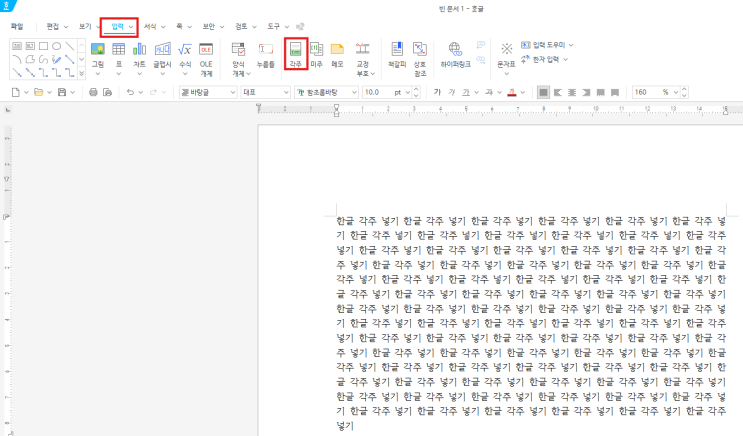Toggle italic 가 formatting

[452, 92]
